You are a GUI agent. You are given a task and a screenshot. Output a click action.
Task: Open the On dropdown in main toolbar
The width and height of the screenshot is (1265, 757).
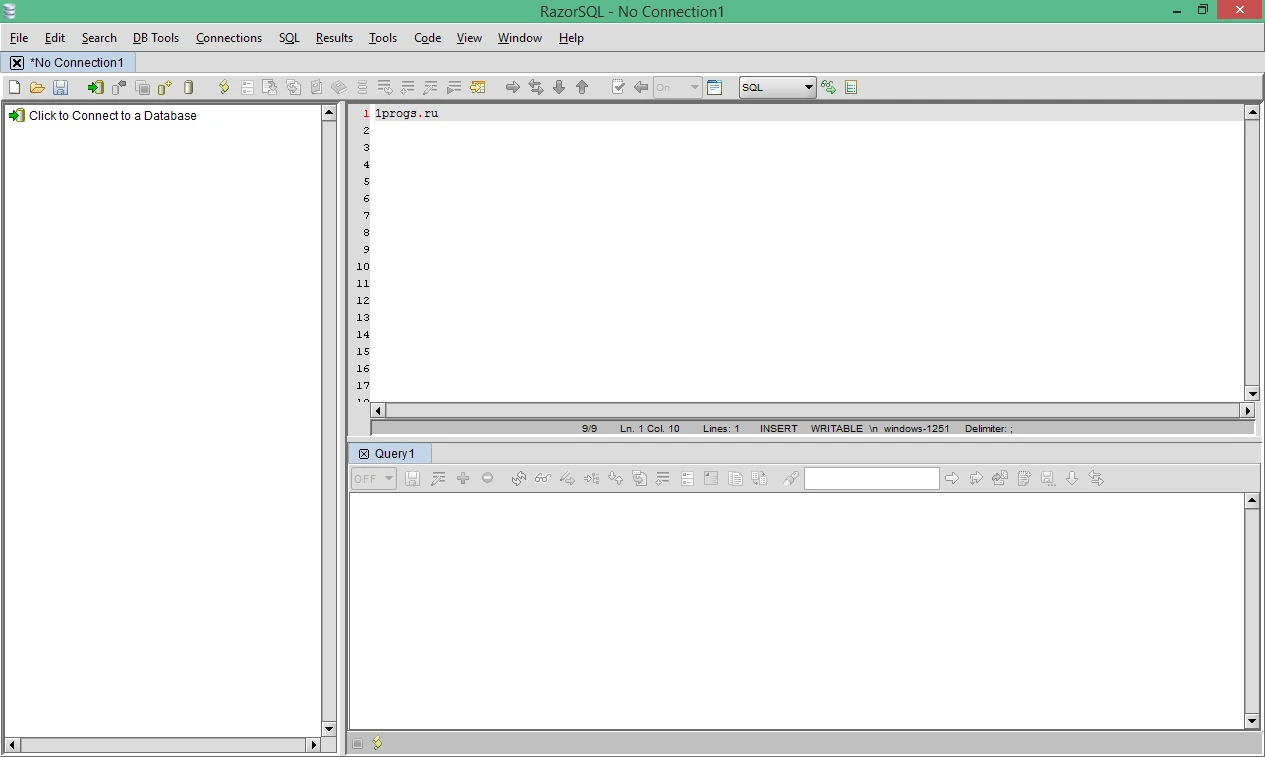677,87
